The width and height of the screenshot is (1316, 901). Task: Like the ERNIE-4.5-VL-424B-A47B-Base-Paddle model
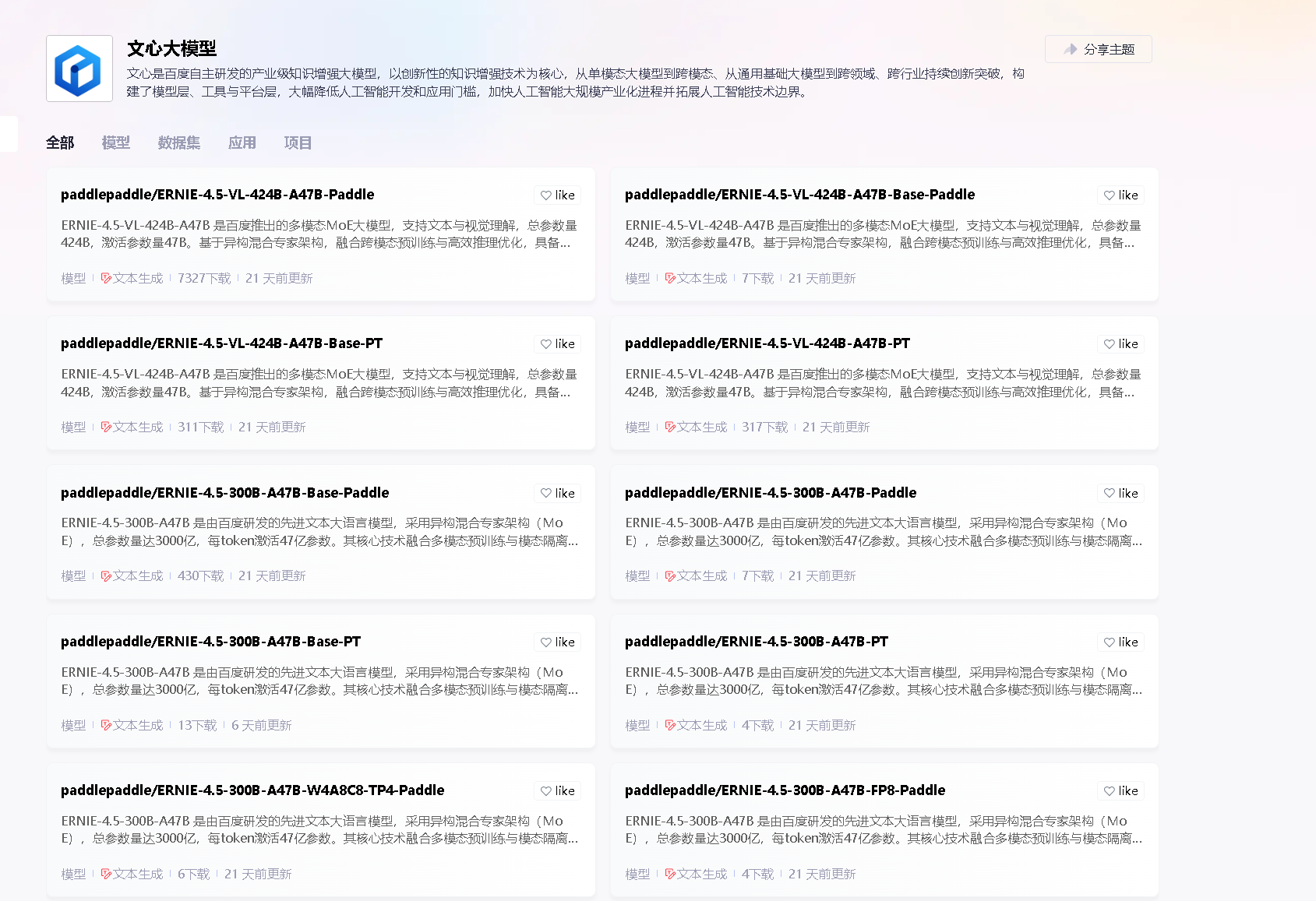point(1121,195)
